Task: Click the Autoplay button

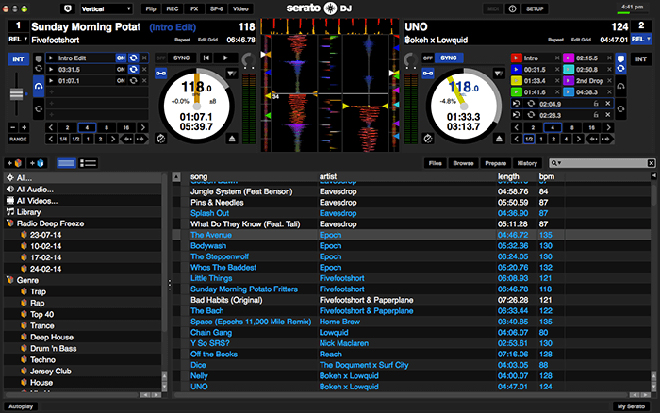Action: click(x=20, y=406)
